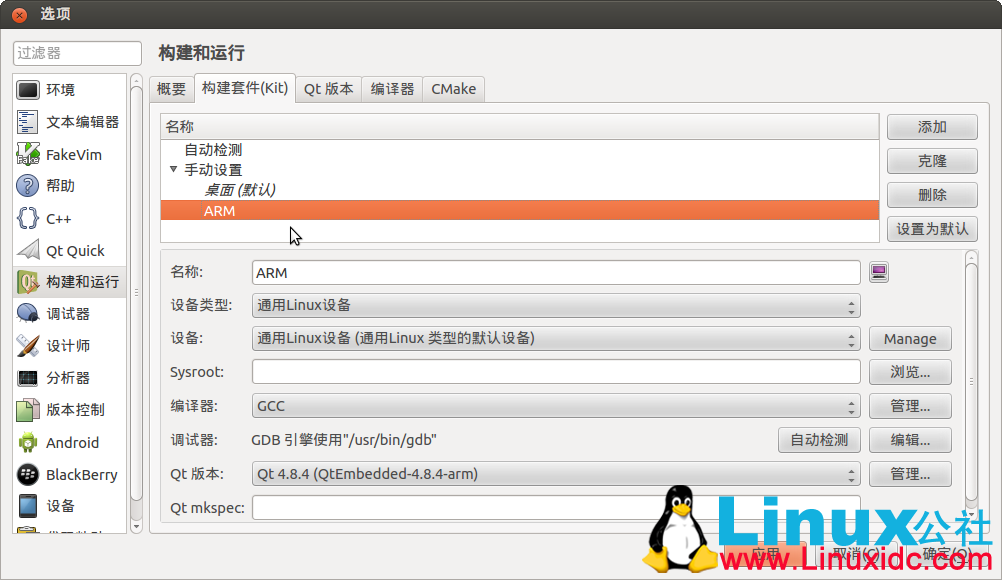Select the 桌面 (默认) kit in the list
Screen dimensions: 1002x580
(240, 190)
